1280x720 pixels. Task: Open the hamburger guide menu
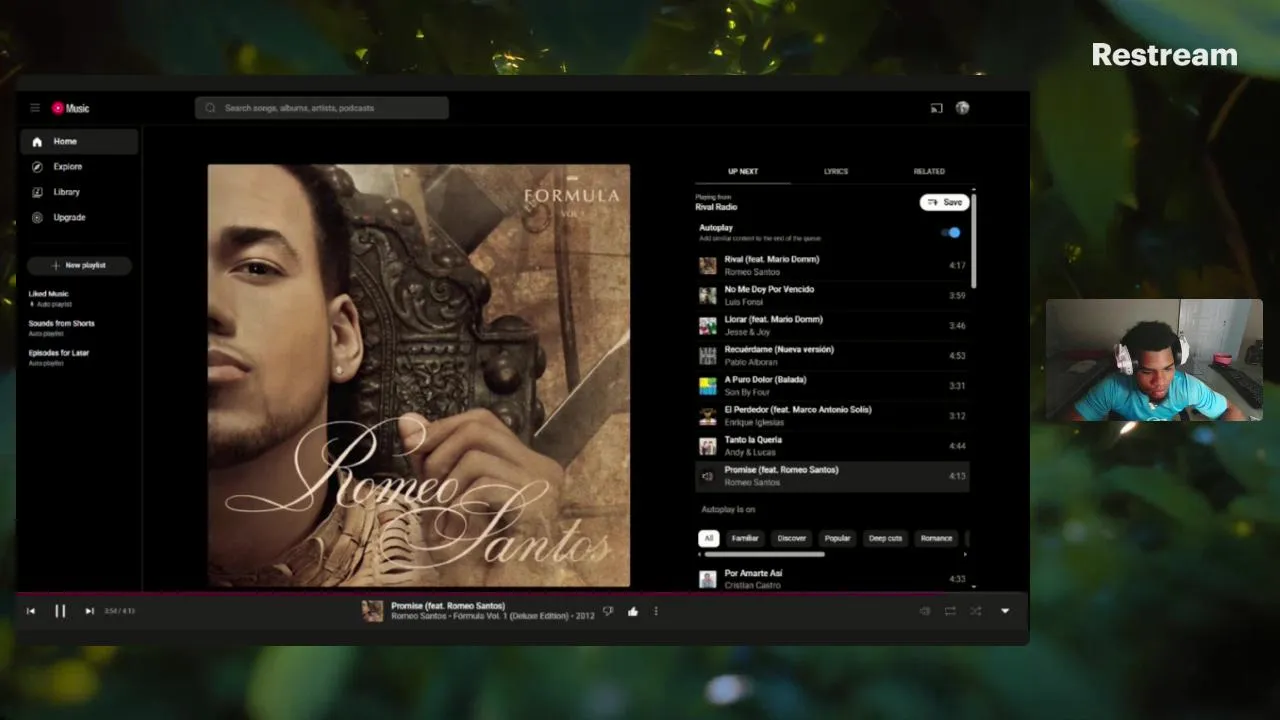35,108
